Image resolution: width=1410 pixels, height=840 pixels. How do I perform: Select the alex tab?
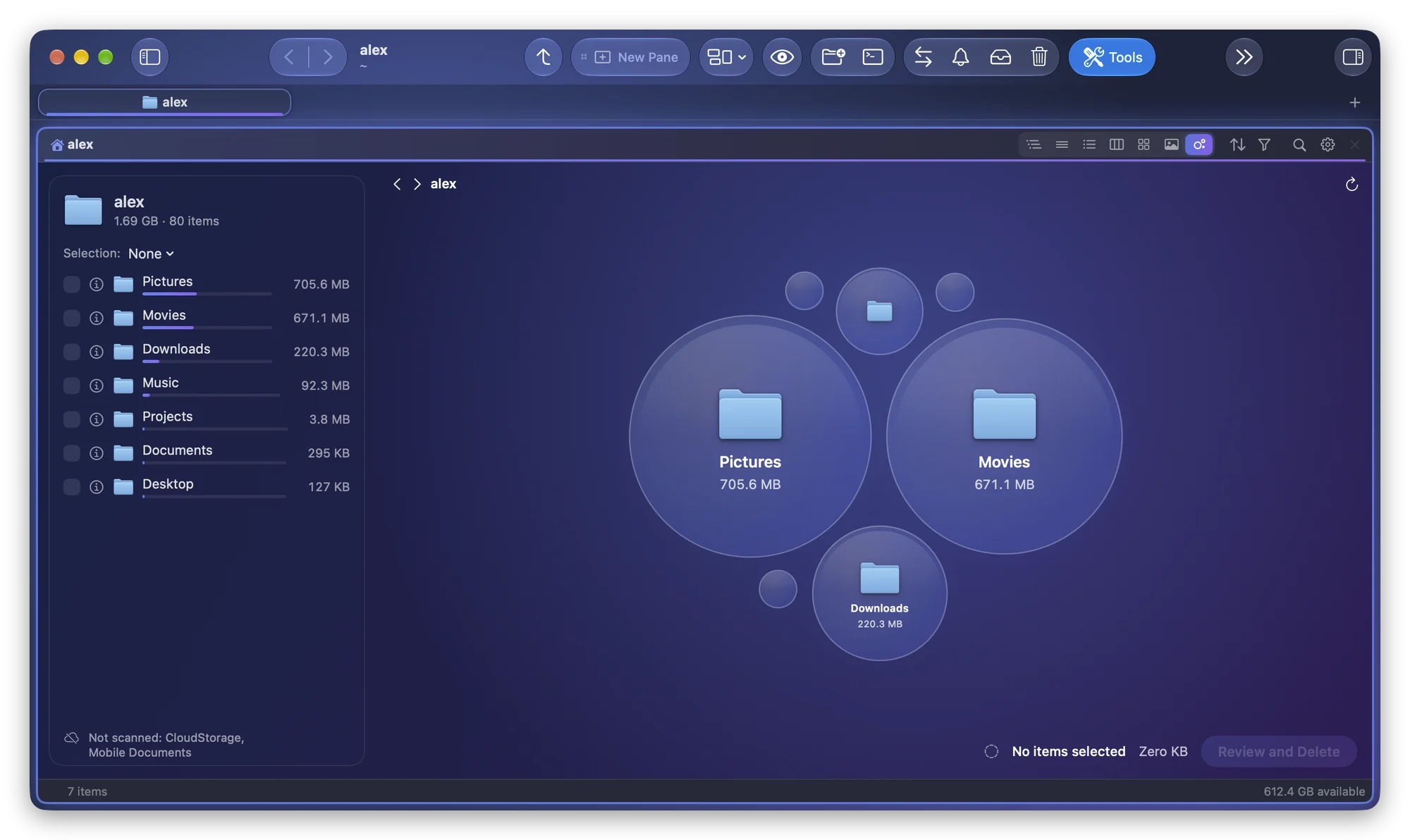click(x=164, y=102)
